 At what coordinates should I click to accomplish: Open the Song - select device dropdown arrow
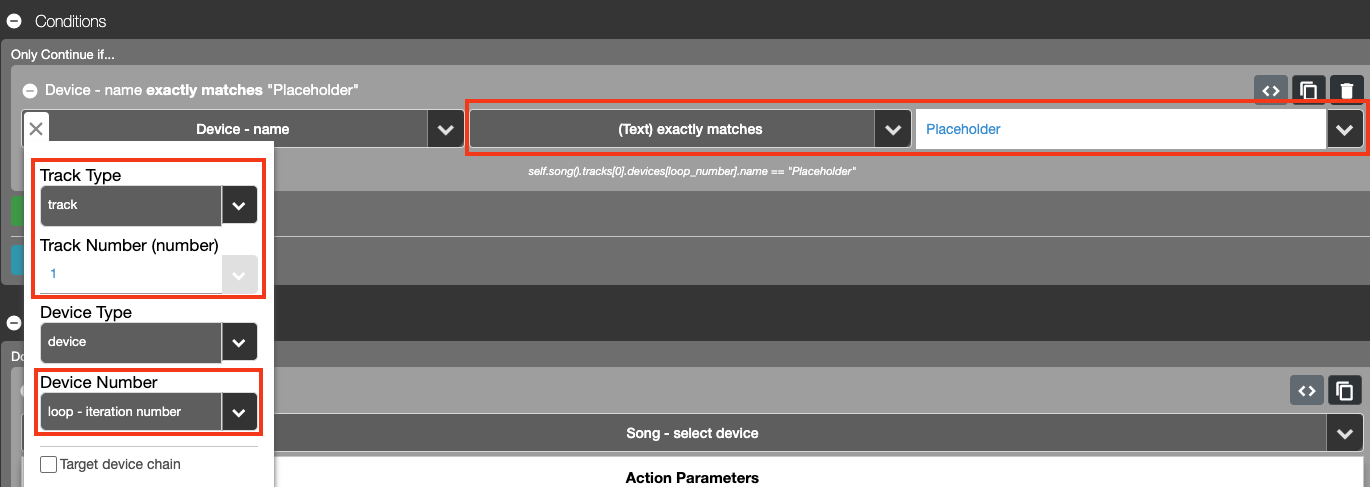(1345, 433)
